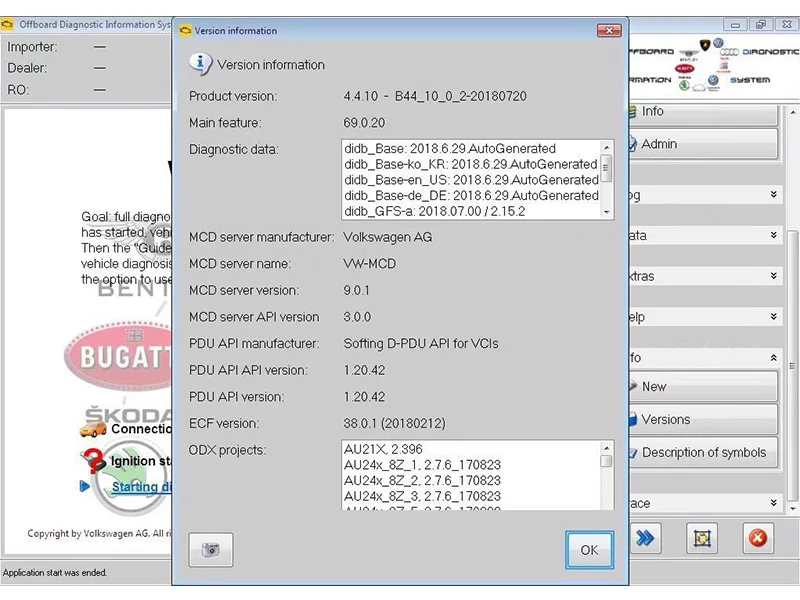Select didb_Base: 2018.6.29 entry
Screen dimensions: 800x600
(449, 148)
